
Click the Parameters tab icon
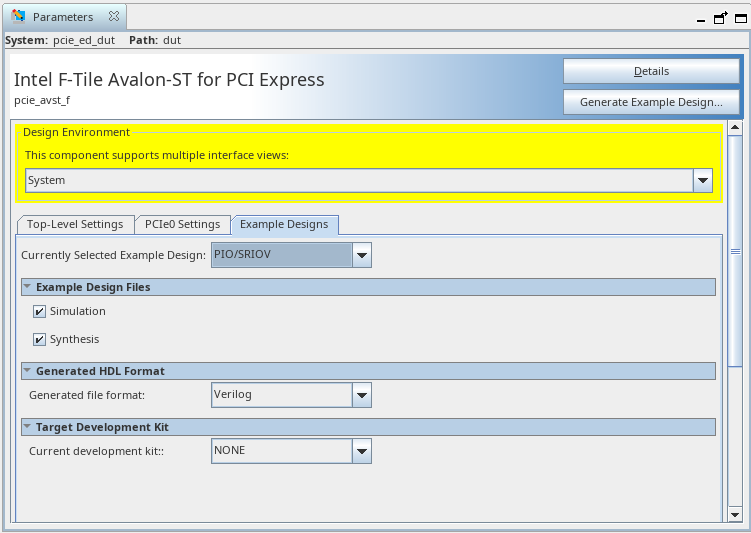[18, 16]
